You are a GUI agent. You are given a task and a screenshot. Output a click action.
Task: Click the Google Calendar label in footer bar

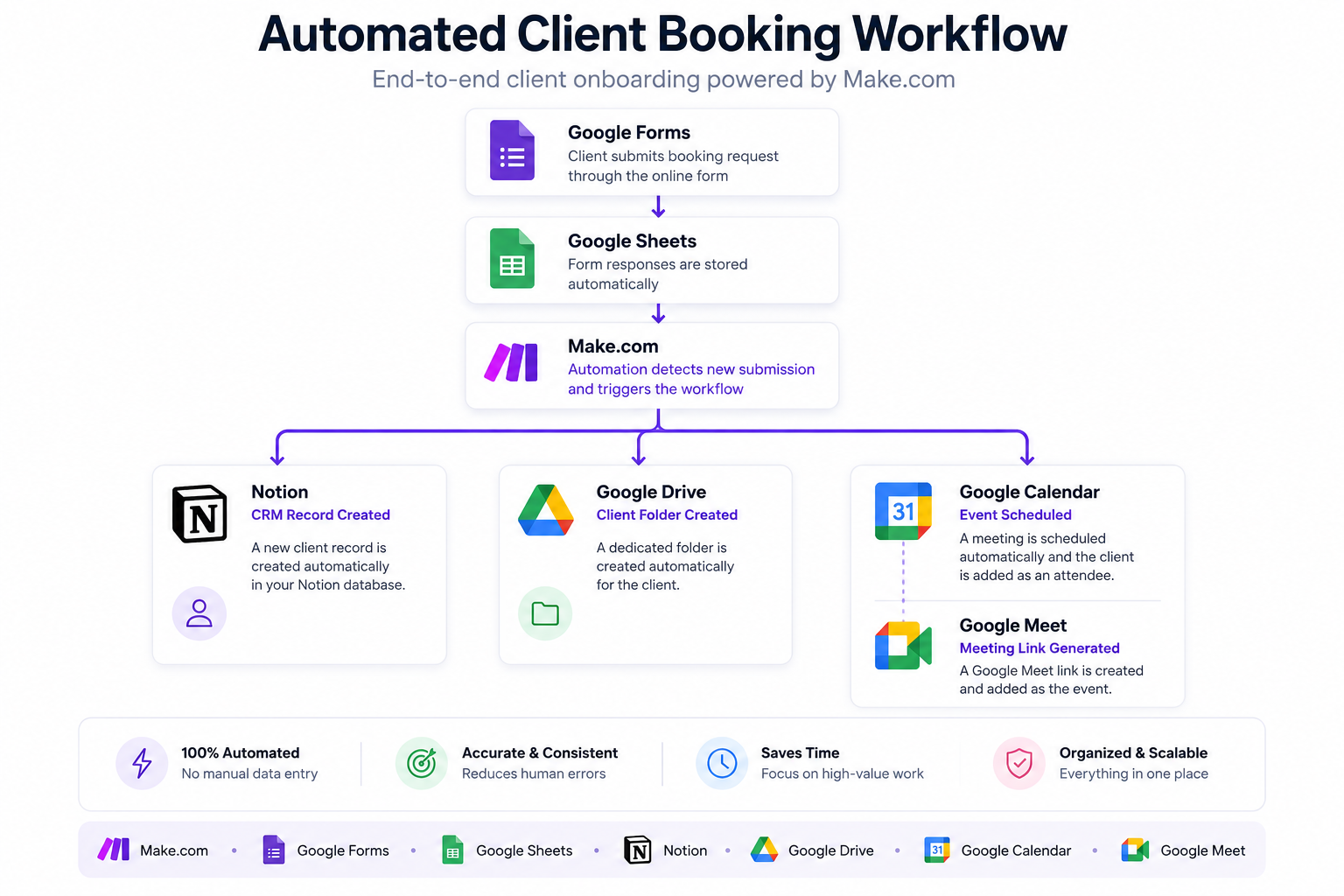(x=1016, y=850)
